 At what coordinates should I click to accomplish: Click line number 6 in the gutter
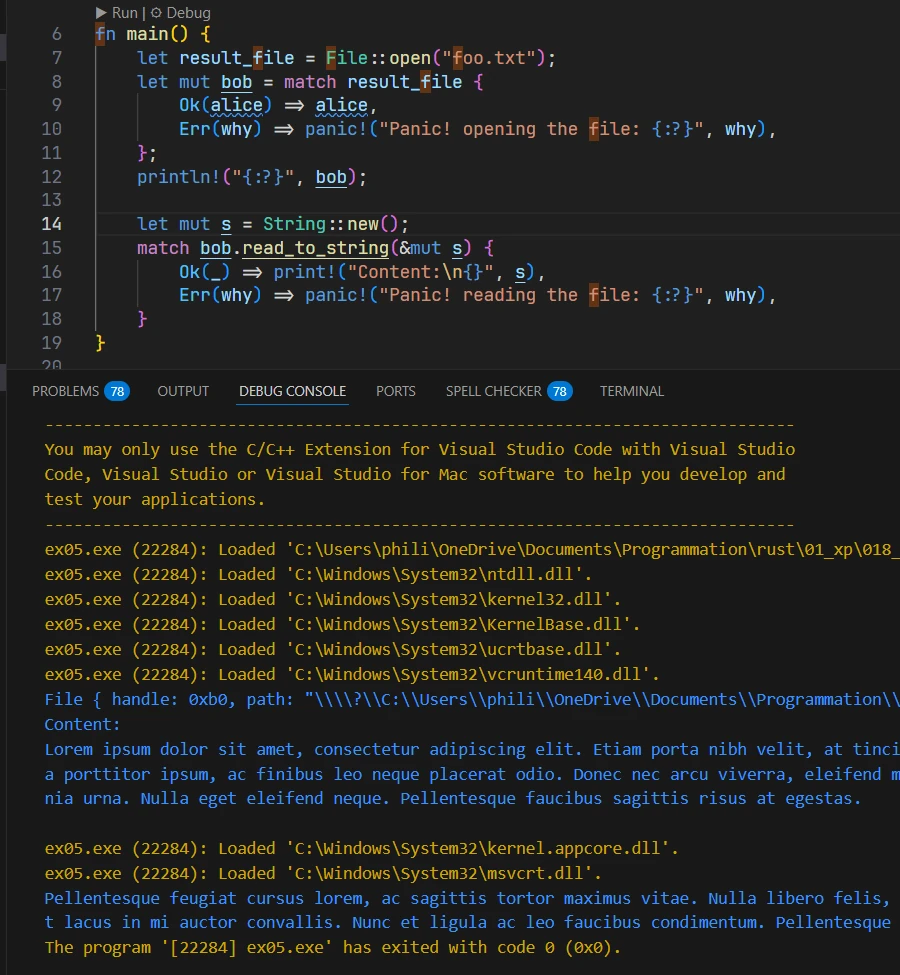point(56,34)
